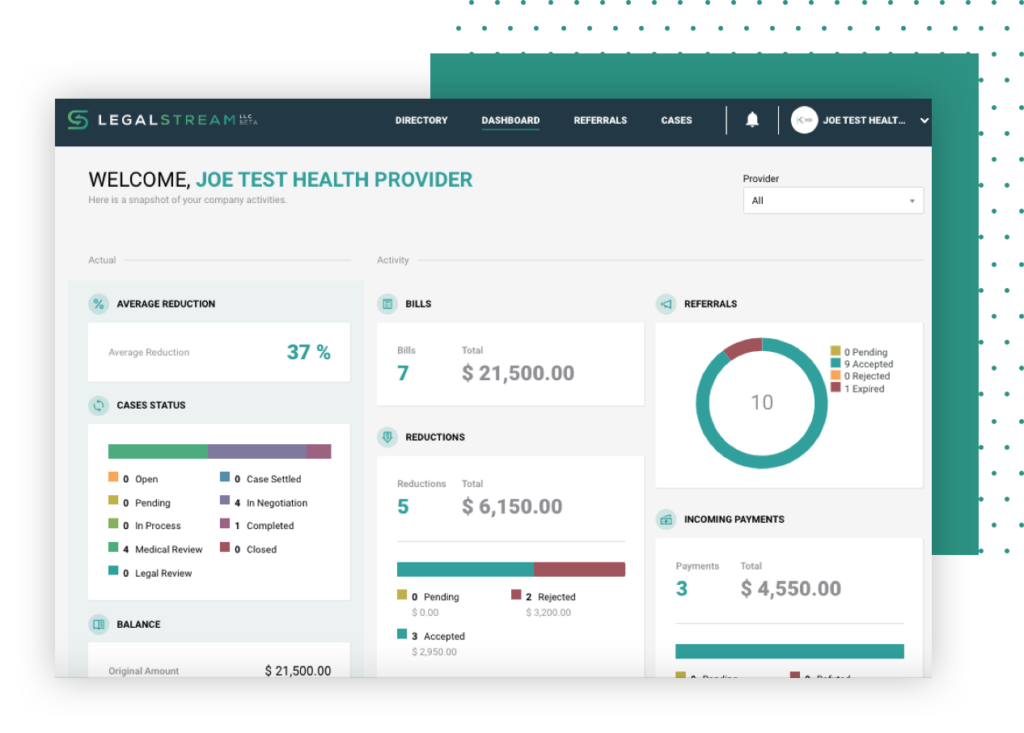Image resolution: width=1024 pixels, height=733 pixels.
Task: Click the 1 Completed legend entry
Action: [x=257, y=526]
